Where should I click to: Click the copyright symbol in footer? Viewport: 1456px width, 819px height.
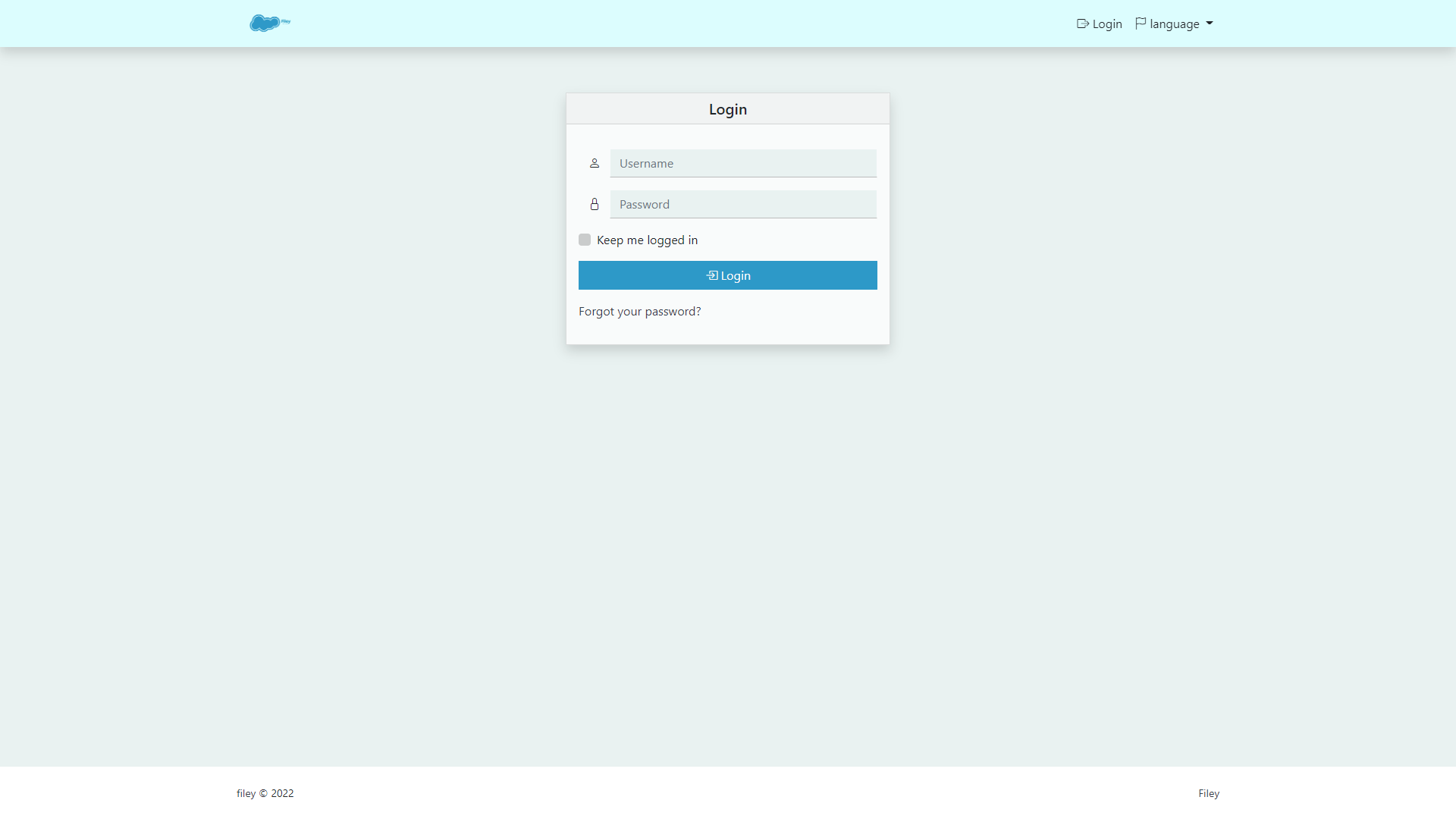click(x=263, y=793)
